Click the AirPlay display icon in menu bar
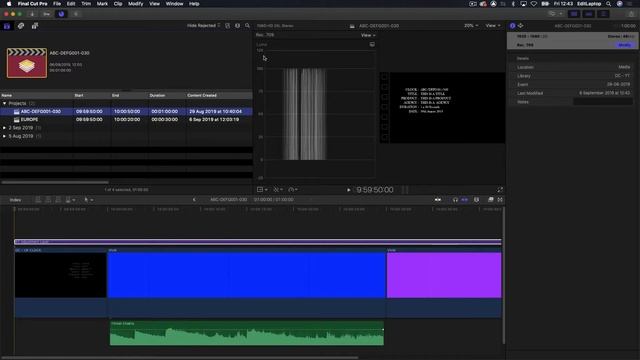The width and height of the screenshot is (640, 360). [523, 4]
